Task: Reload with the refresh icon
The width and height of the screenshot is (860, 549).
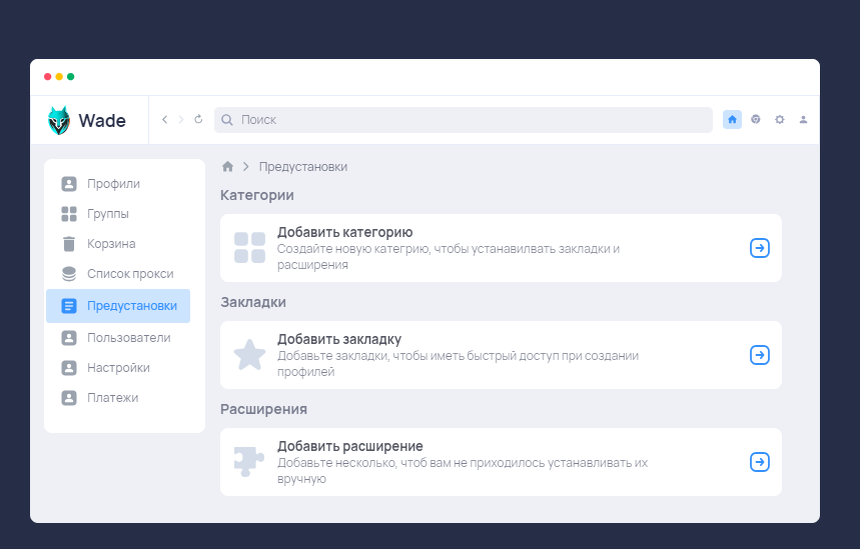Action: [199, 119]
